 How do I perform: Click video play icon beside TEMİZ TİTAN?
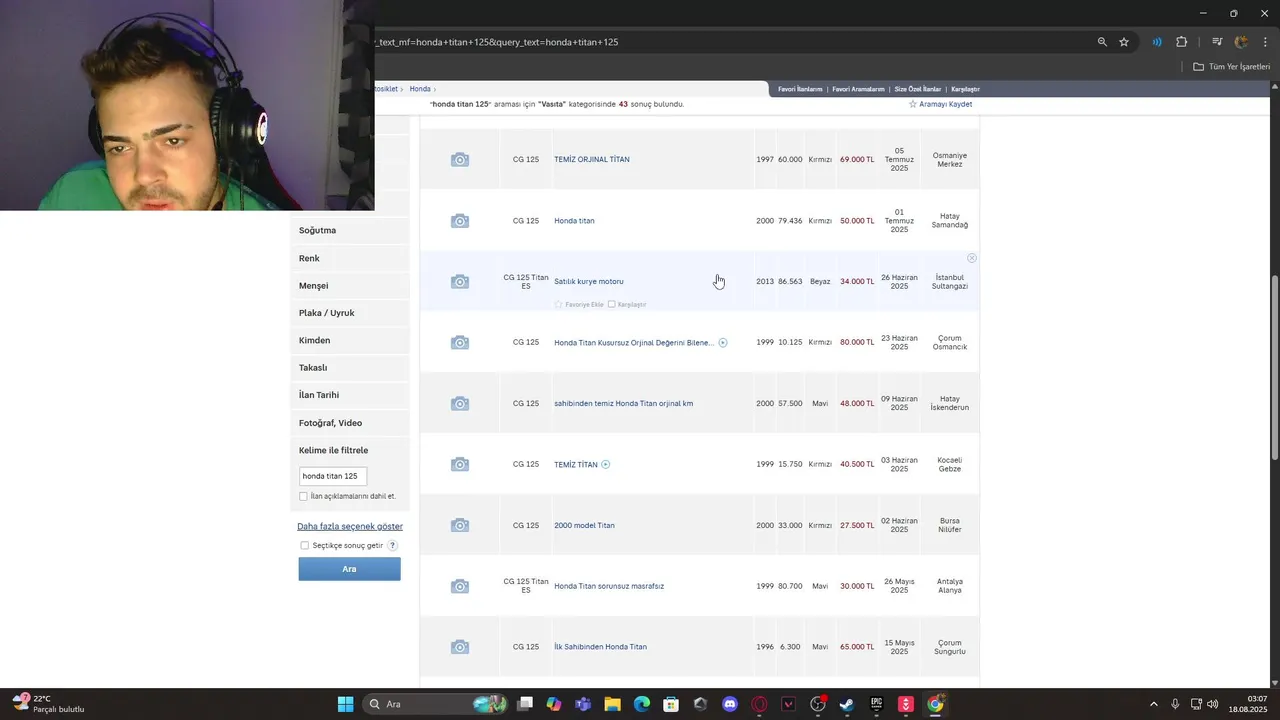(606, 464)
